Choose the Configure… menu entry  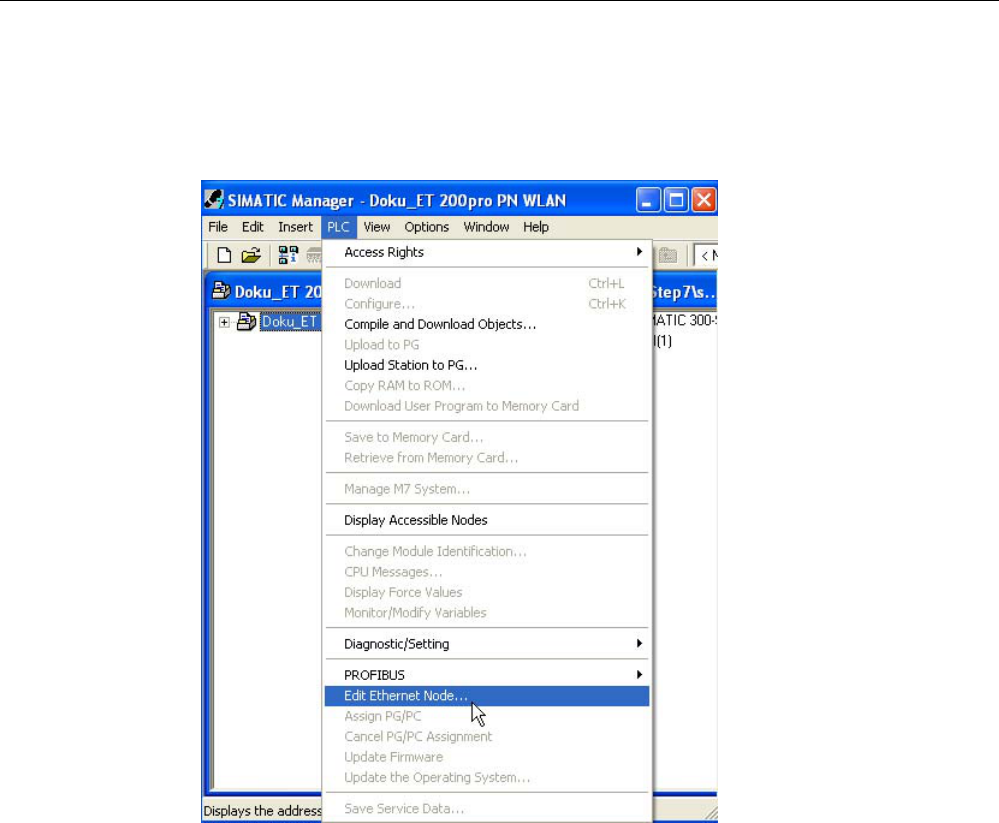pyautogui.click(x=487, y=304)
